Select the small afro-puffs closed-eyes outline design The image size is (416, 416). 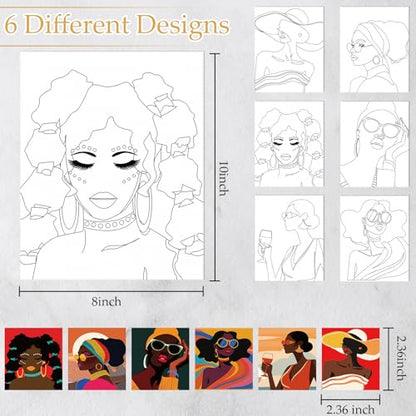289,144
